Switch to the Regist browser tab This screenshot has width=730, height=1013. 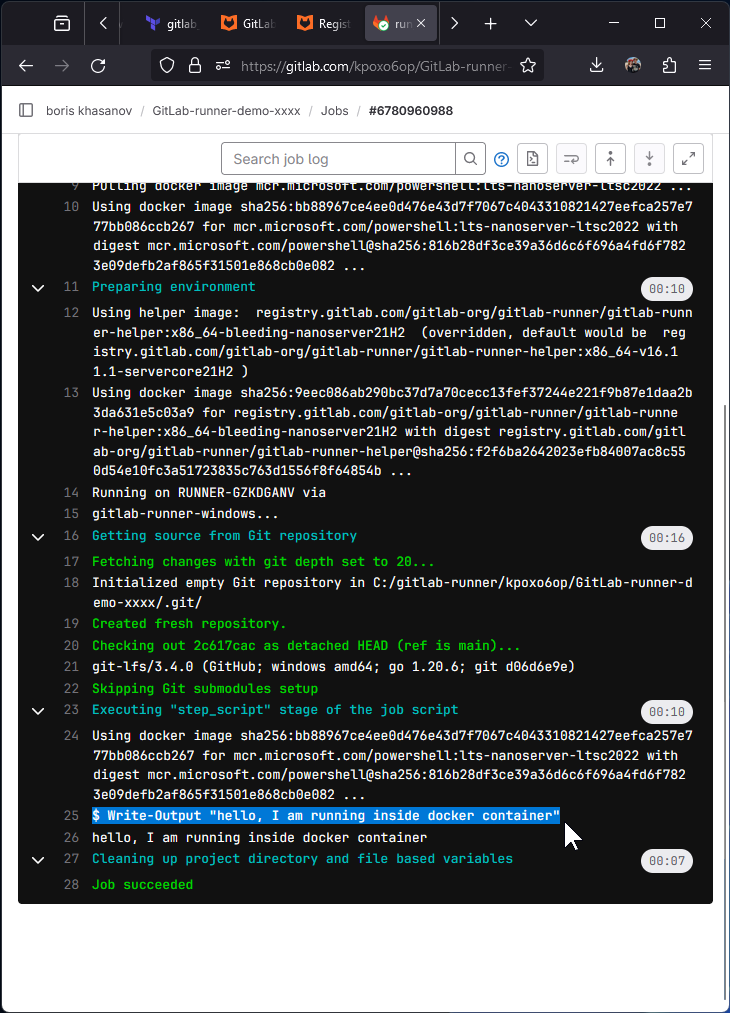pyautogui.click(x=325, y=23)
